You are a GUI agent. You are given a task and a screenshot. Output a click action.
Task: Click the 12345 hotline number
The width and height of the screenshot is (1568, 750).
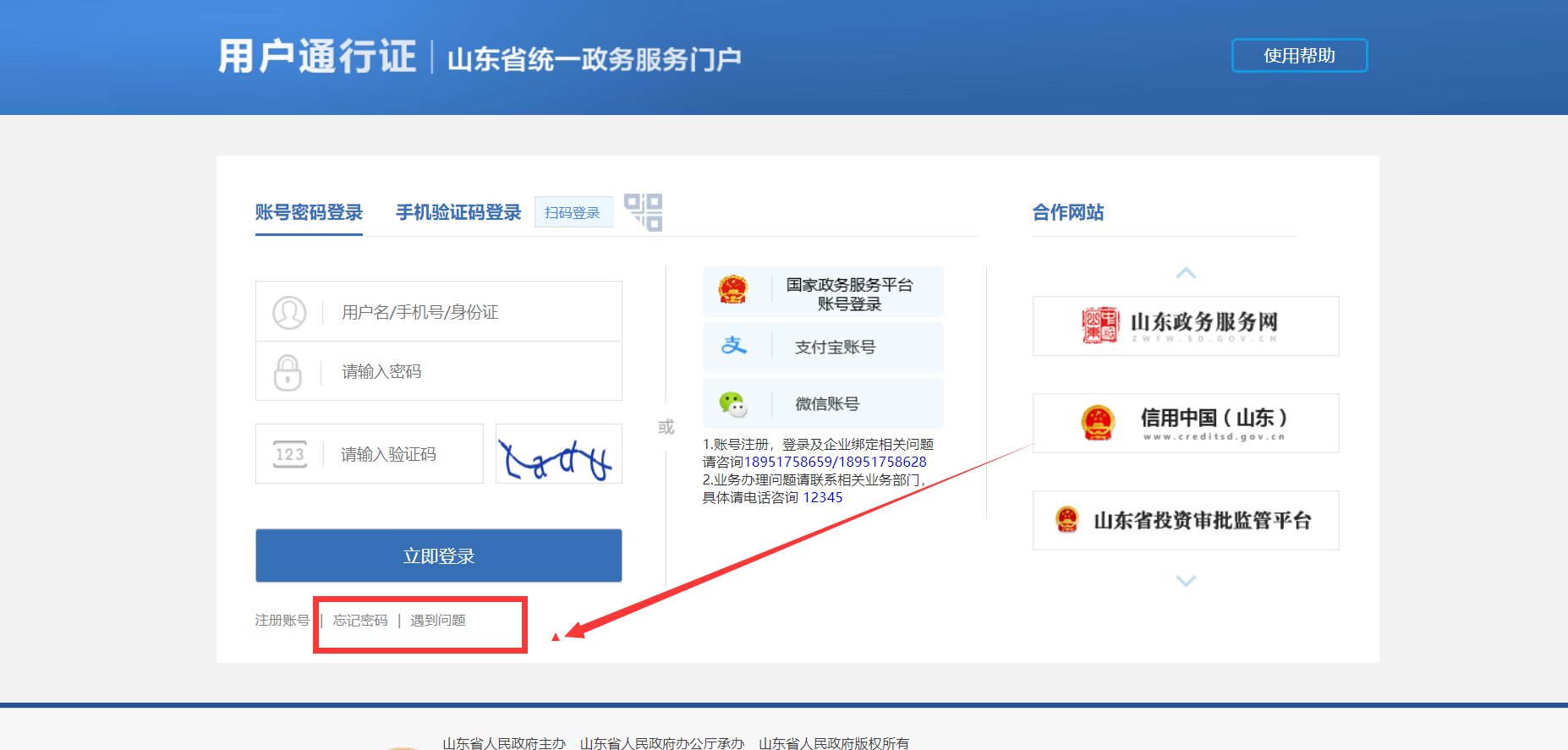click(x=823, y=497)
